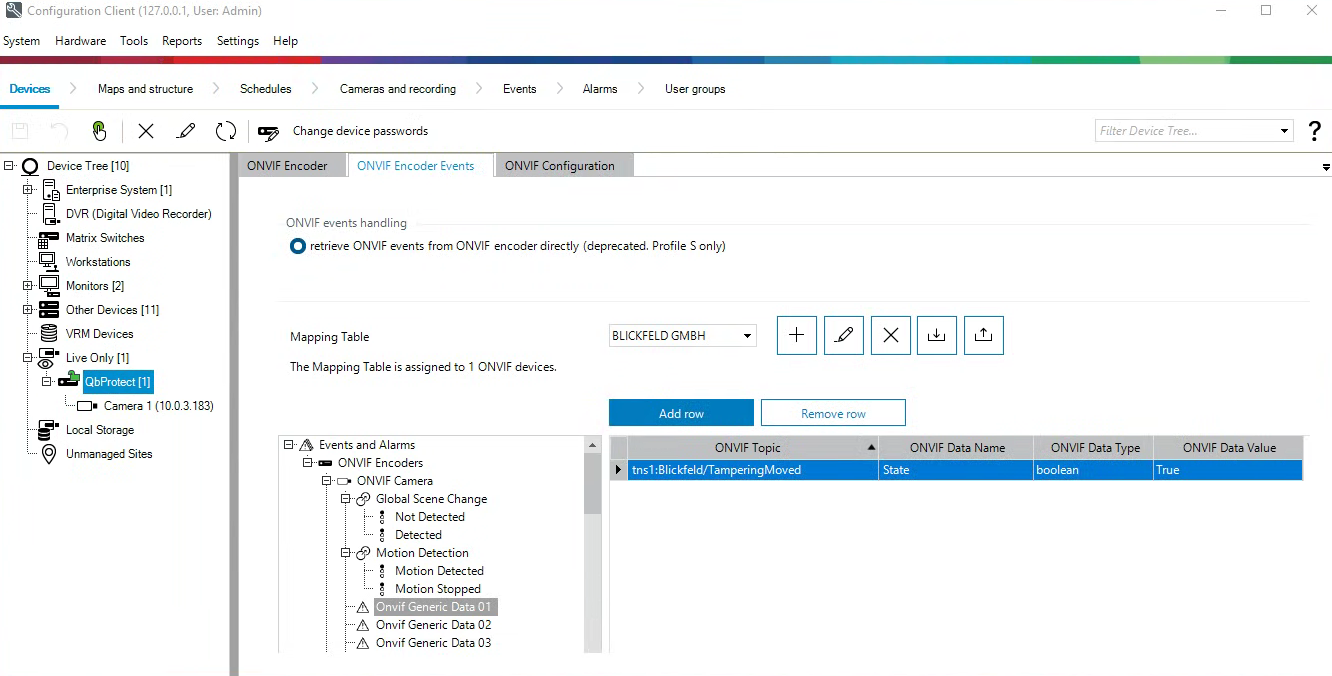Select retrieve ONVIF events directly radio button
This screenshot has width=1332, height=676.
pos(297,246)
